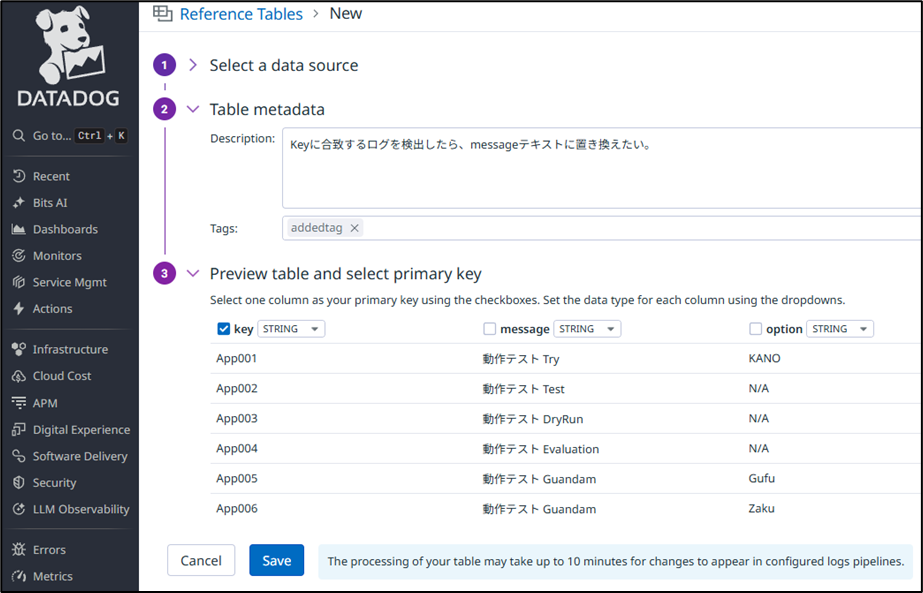
Task: Open LLM Observability in the sidebar
Action: 81,509
